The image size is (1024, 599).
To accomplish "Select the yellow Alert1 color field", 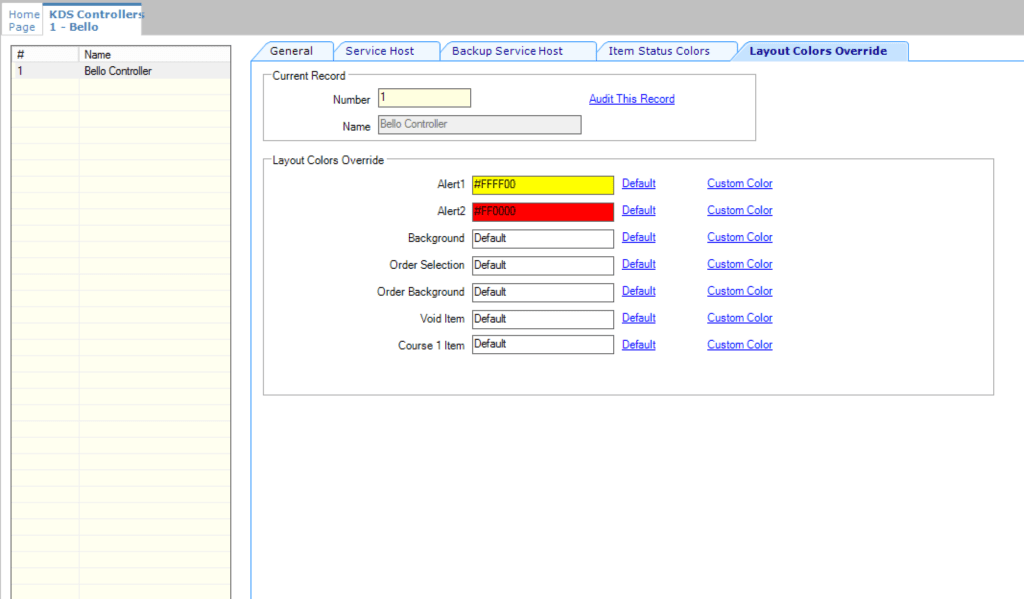I will click(x=543, y=185).
